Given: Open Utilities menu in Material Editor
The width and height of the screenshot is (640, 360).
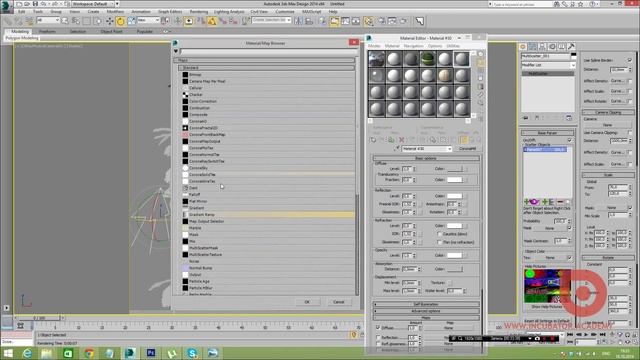Looking at the screenshot, I should (453, 46).
